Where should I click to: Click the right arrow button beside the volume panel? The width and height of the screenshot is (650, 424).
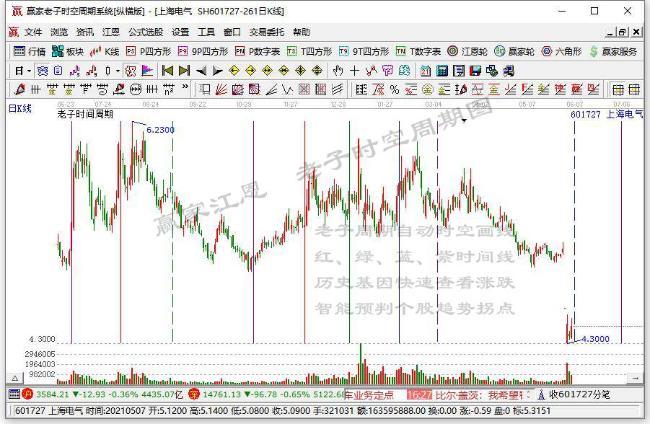pos(635,378)
